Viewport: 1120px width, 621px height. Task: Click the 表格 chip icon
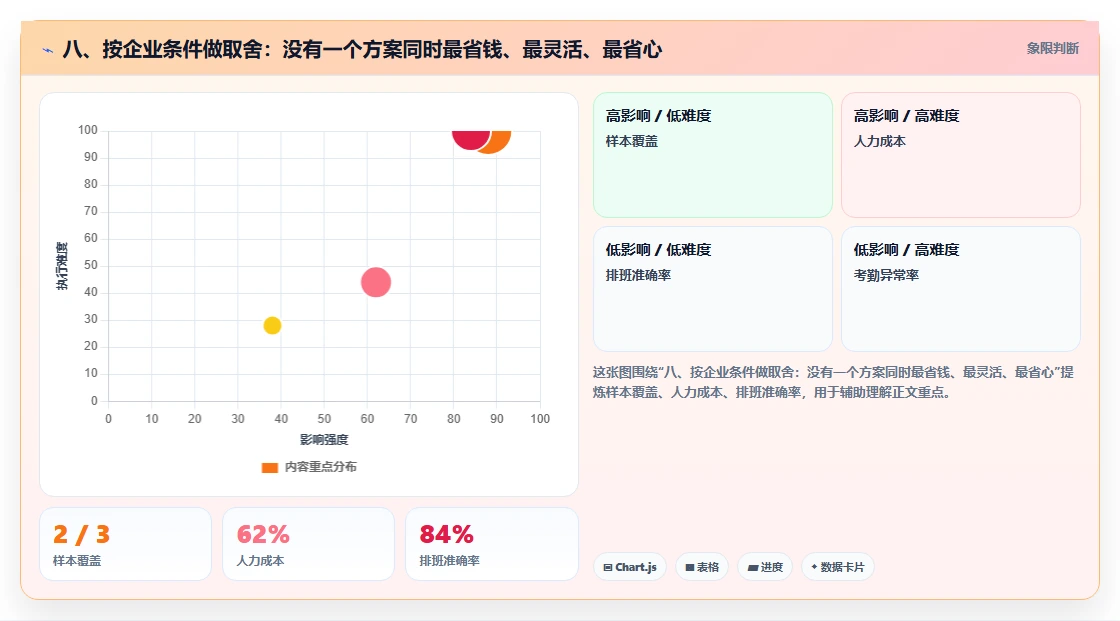tap(690, 567)
